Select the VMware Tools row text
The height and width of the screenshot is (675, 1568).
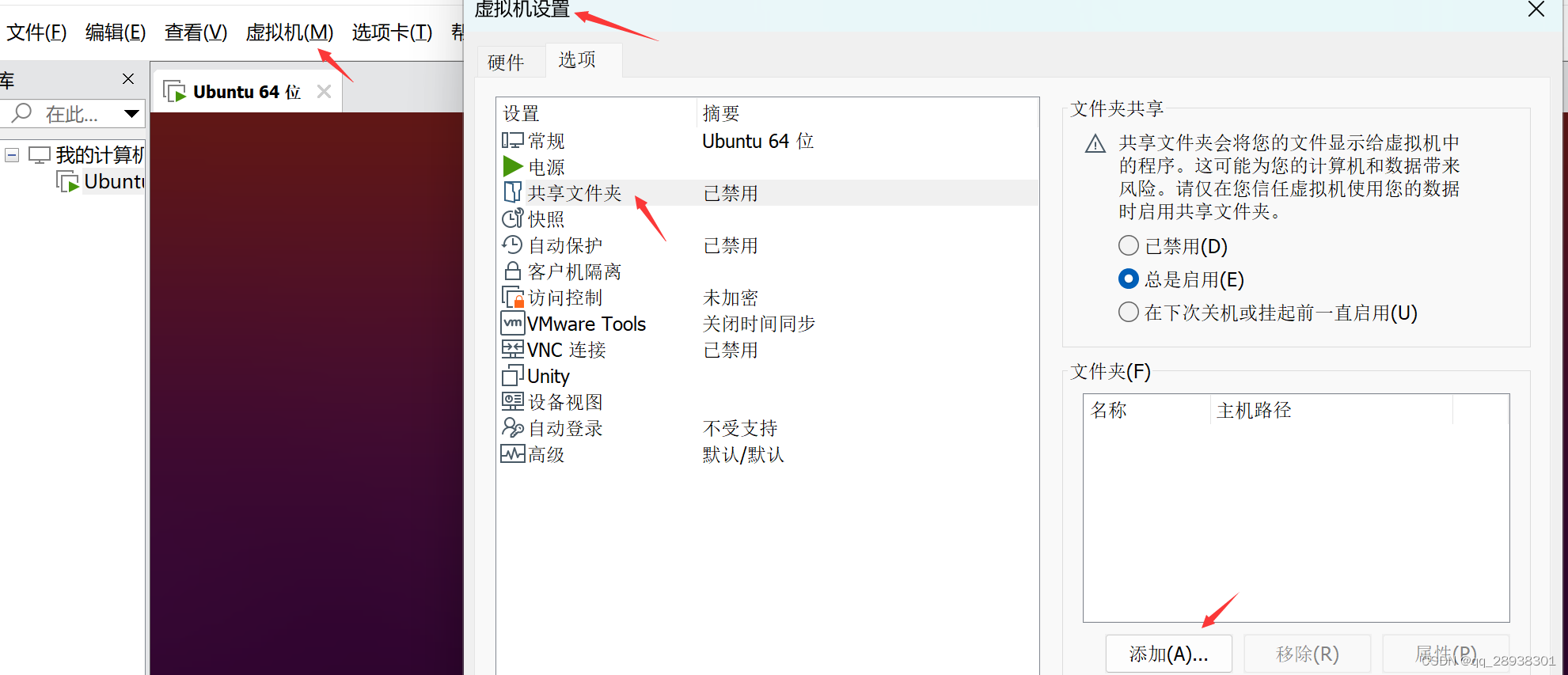pos(587,324)
